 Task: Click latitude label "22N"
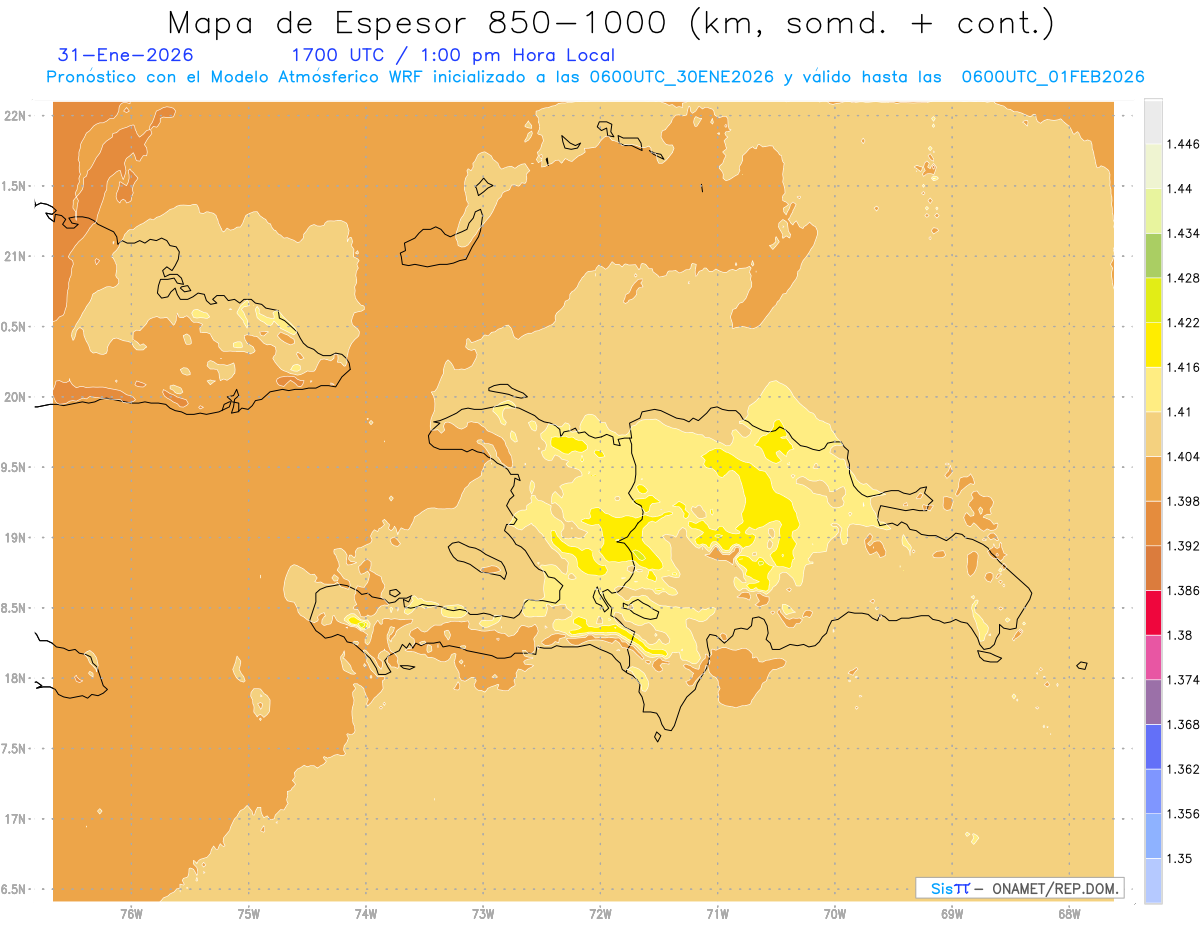click(x=14, y=116)
